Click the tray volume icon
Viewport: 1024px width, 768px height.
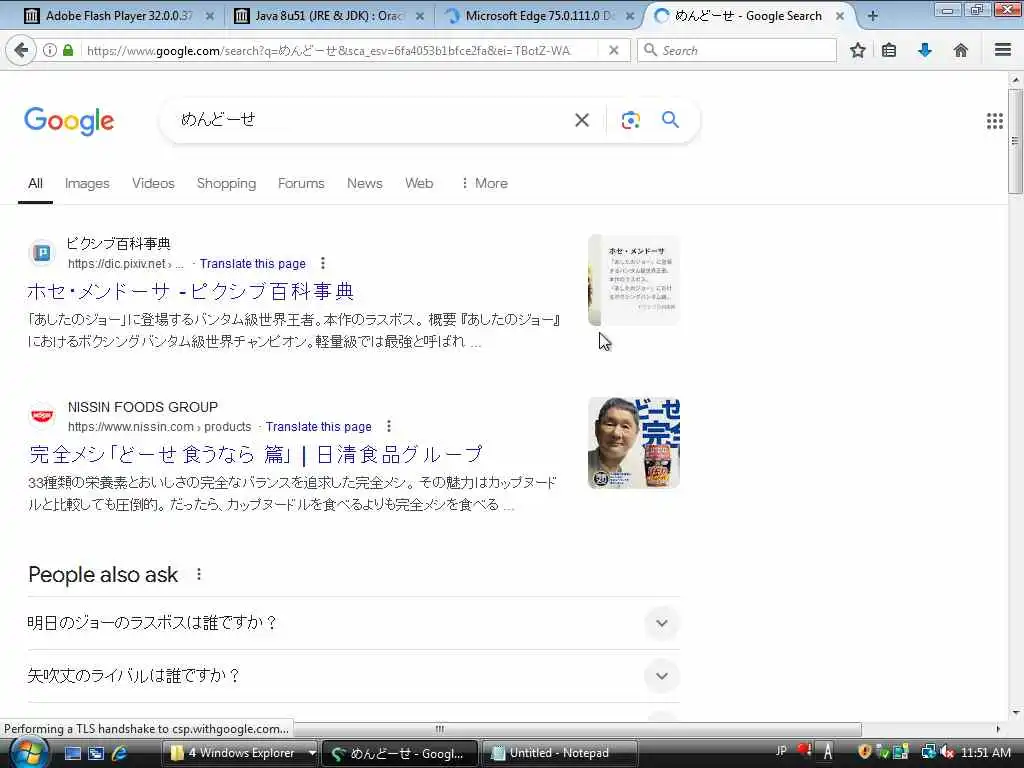point(947,752)
